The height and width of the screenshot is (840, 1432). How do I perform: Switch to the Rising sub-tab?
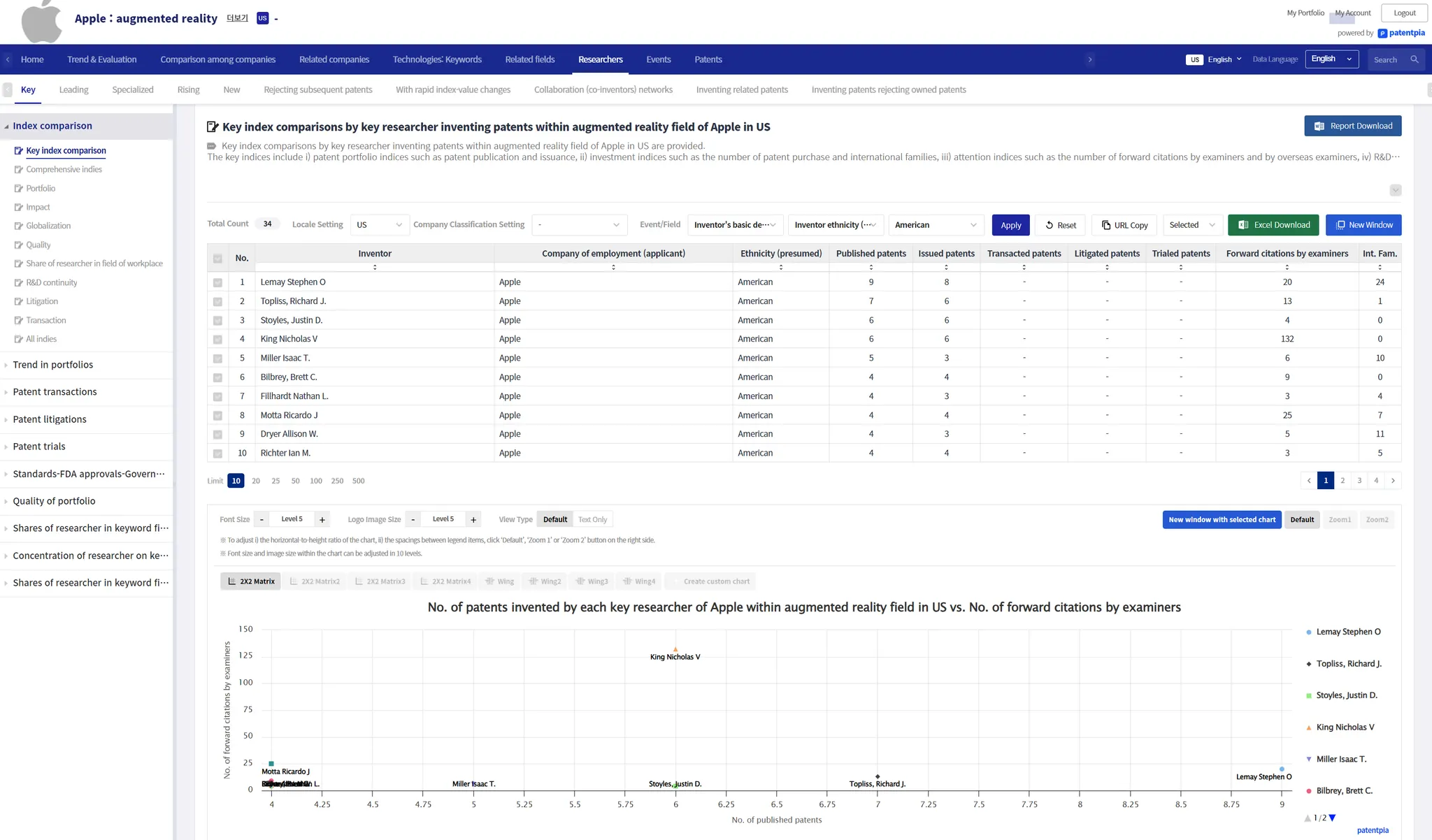pyautogui.click(x=188, y=89)
